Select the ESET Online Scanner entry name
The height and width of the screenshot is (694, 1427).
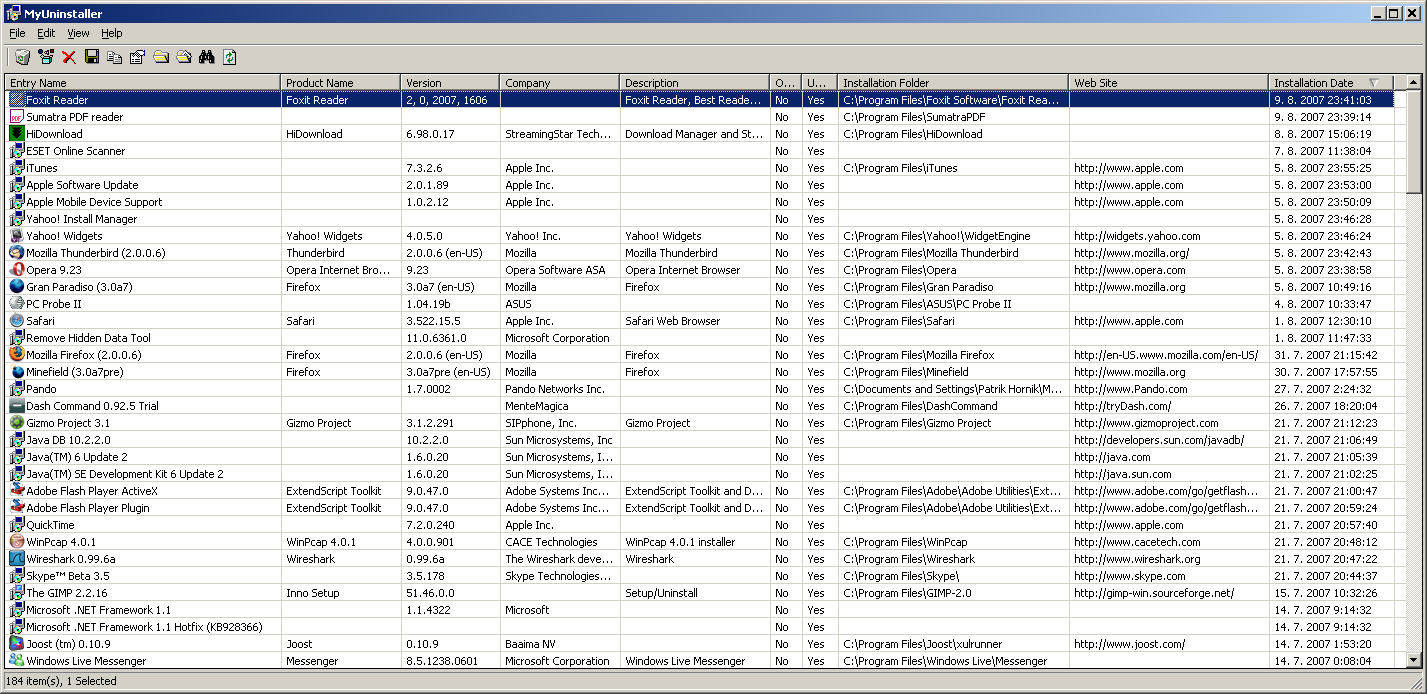76,151
